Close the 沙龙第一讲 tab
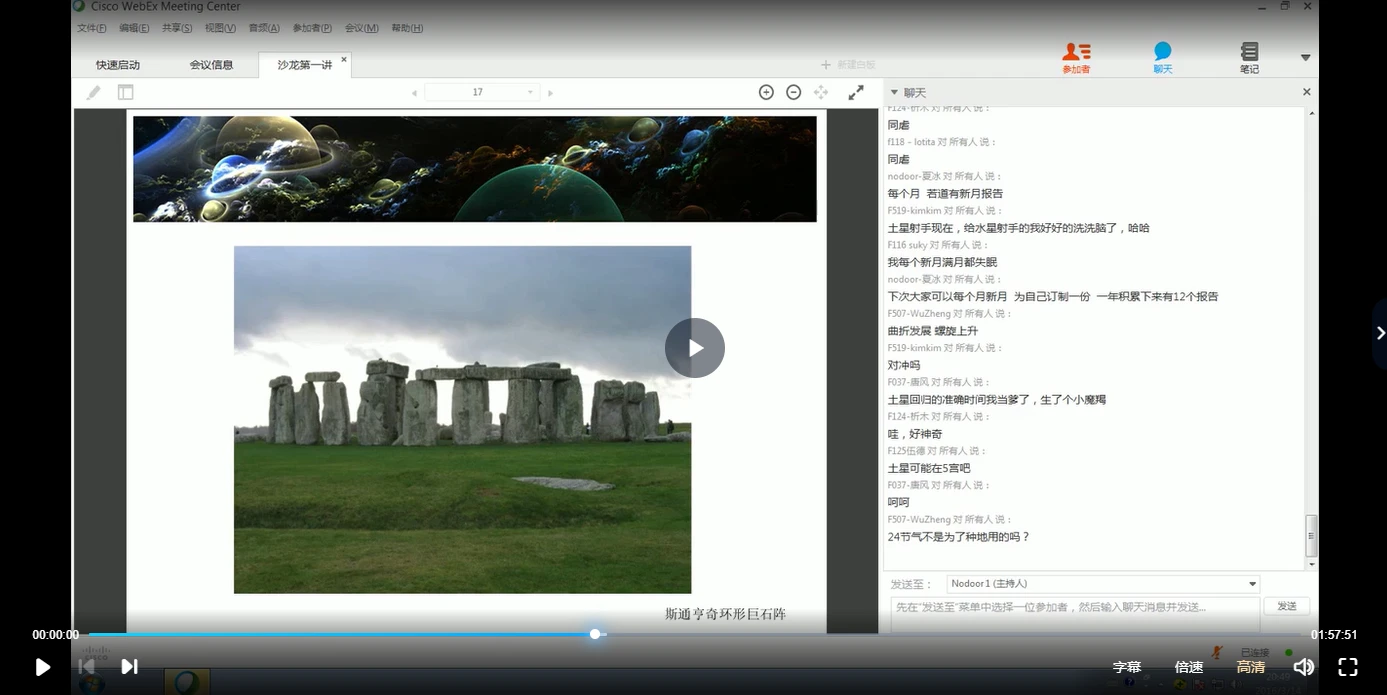1387x695 pixels. (x=344, y=59)
